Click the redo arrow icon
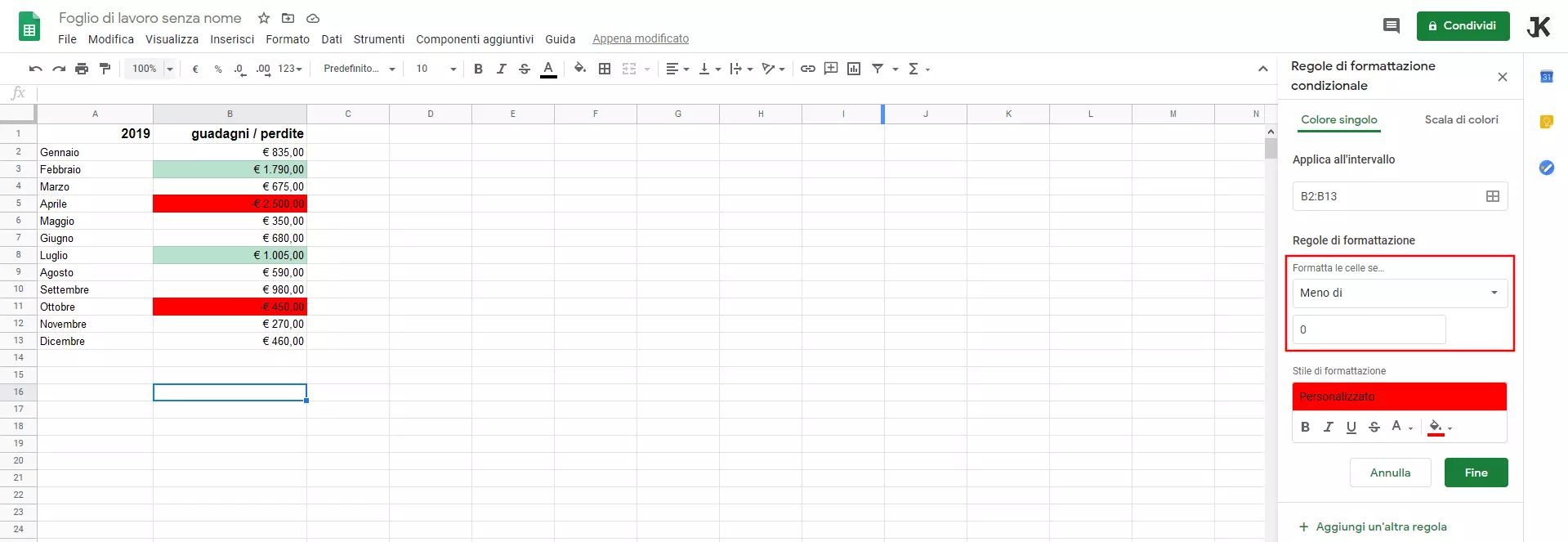This screenshot has width=1568, height=542. pos(59,69)
